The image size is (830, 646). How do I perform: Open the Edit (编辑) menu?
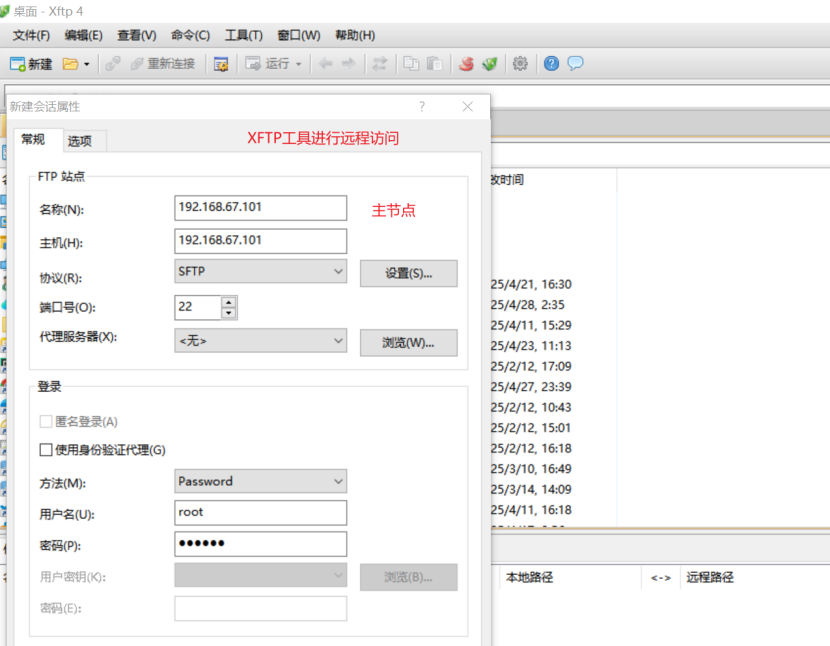tap(84, 35)
